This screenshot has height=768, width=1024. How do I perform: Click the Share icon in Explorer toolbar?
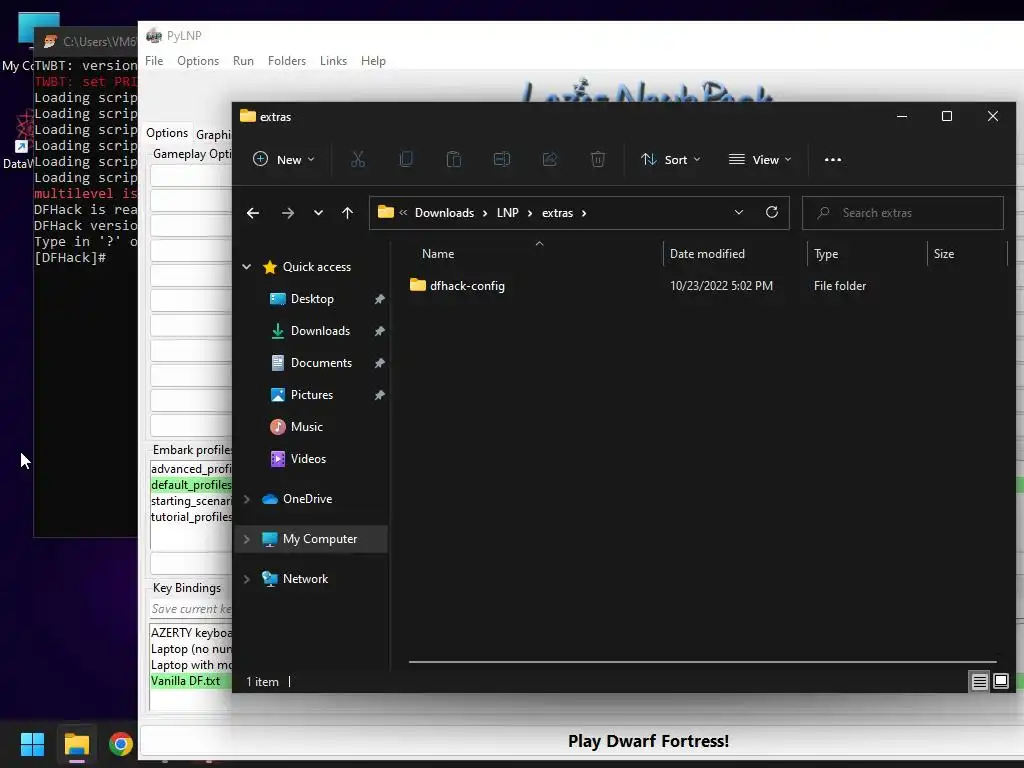[550, 159]
